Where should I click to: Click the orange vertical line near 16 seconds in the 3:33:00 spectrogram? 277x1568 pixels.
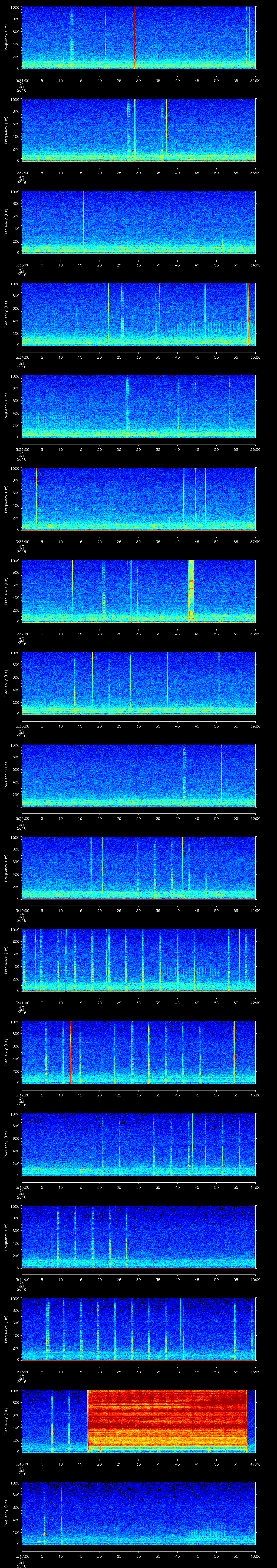[83, 222]
